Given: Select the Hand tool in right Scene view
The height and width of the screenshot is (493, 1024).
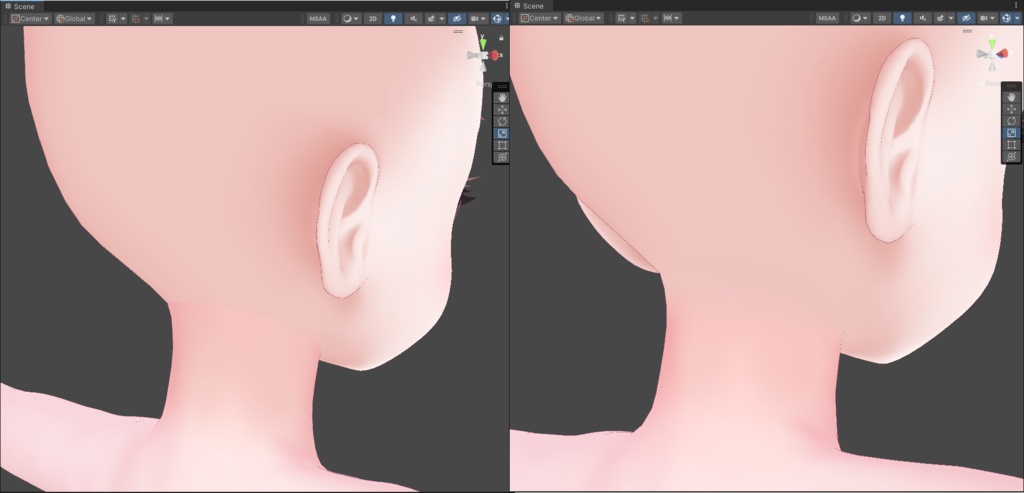Looking at the screenshot, I should point(1011,97).
